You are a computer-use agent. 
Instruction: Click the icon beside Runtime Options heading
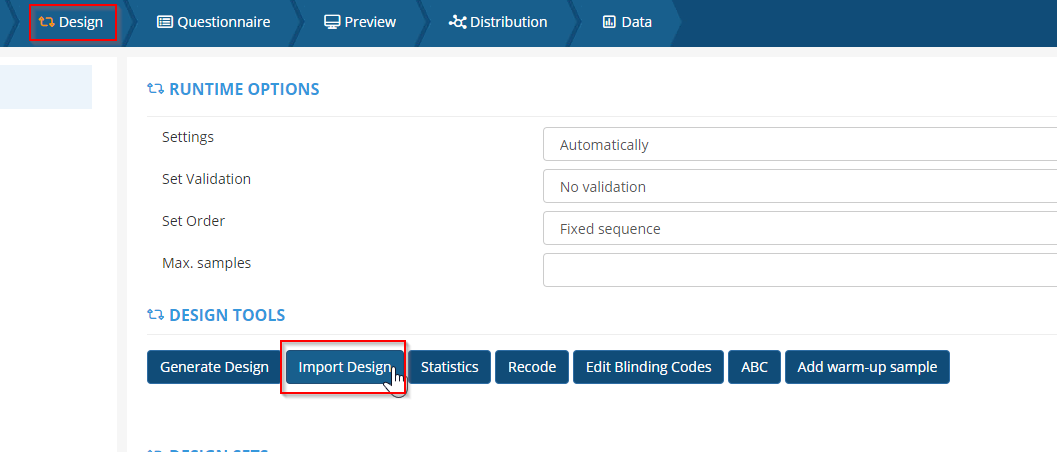tap(155, 89)
